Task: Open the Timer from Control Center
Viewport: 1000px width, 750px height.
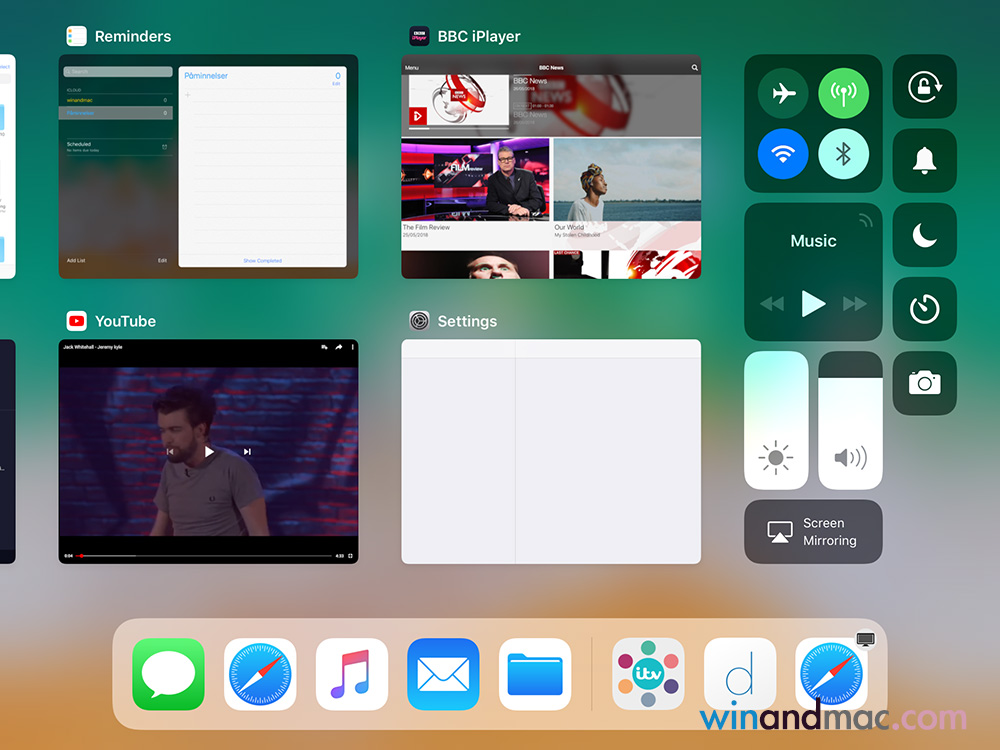Action: (924, 309)
